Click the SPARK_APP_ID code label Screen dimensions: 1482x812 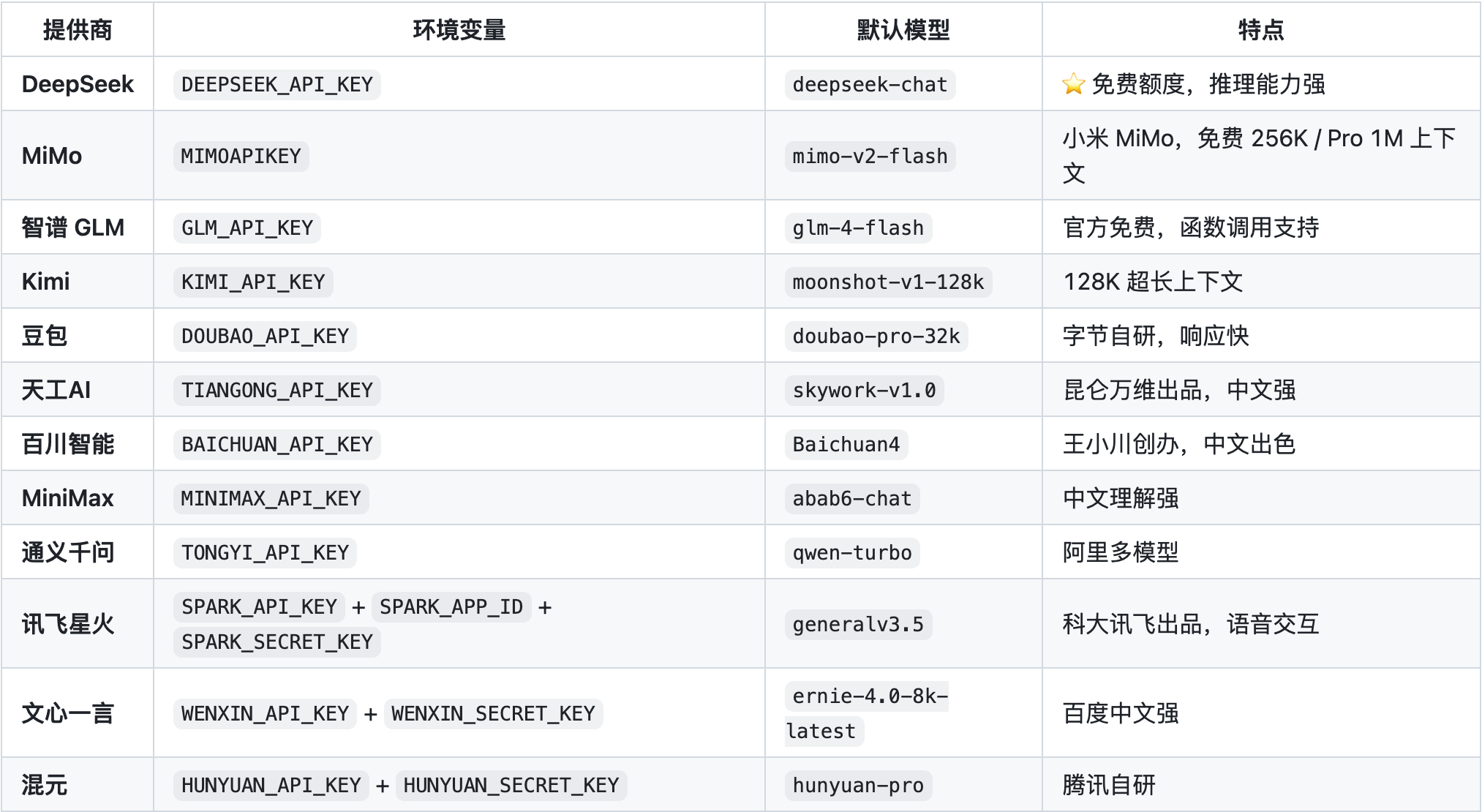451,606
